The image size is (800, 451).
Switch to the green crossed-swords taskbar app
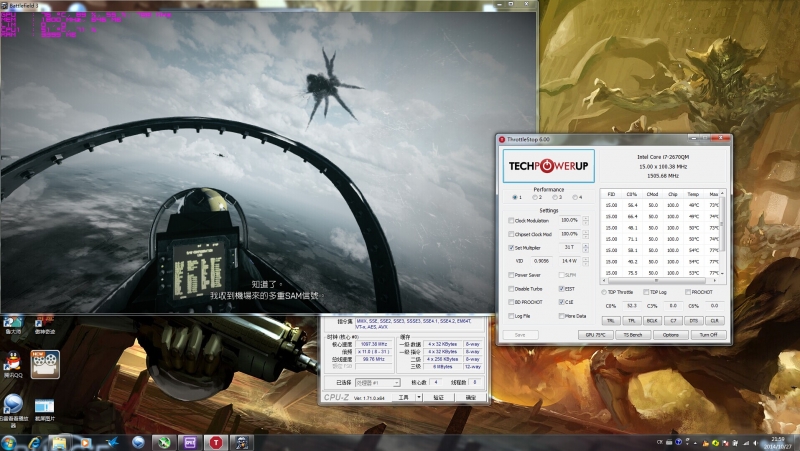164,443
